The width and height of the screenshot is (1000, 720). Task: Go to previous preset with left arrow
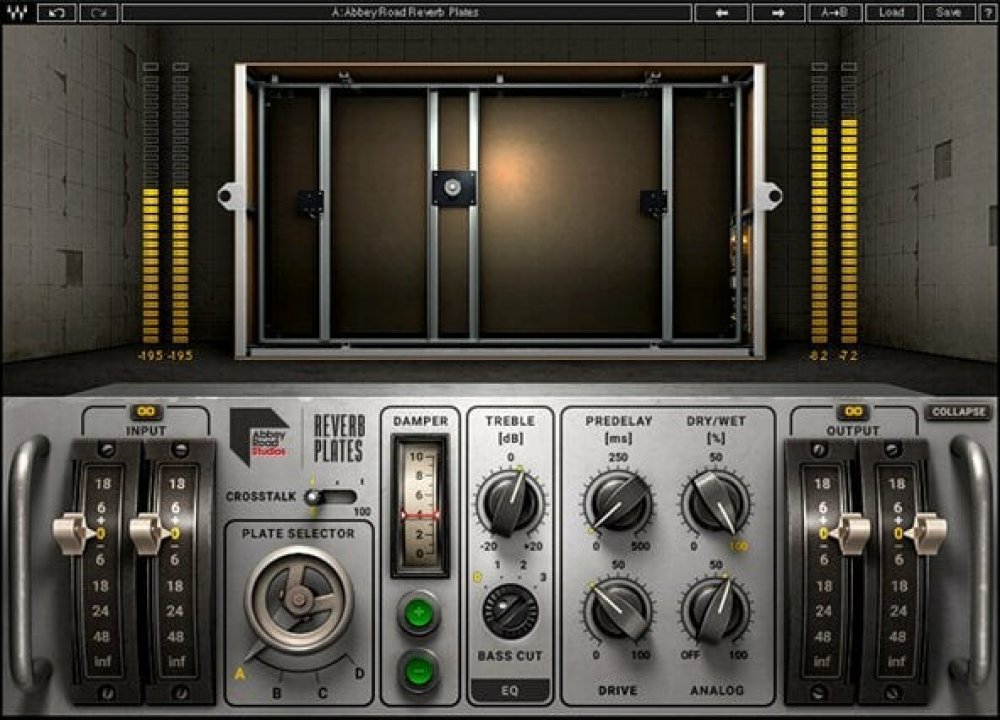720,12
